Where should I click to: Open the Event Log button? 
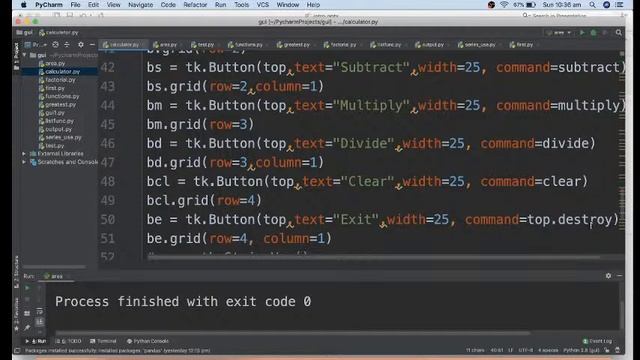(x=597, y=341)
